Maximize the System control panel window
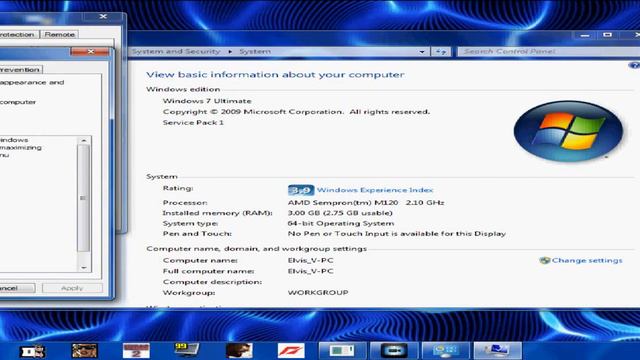Viewport: 640px width, 360px height. click(x=607, y=36)
